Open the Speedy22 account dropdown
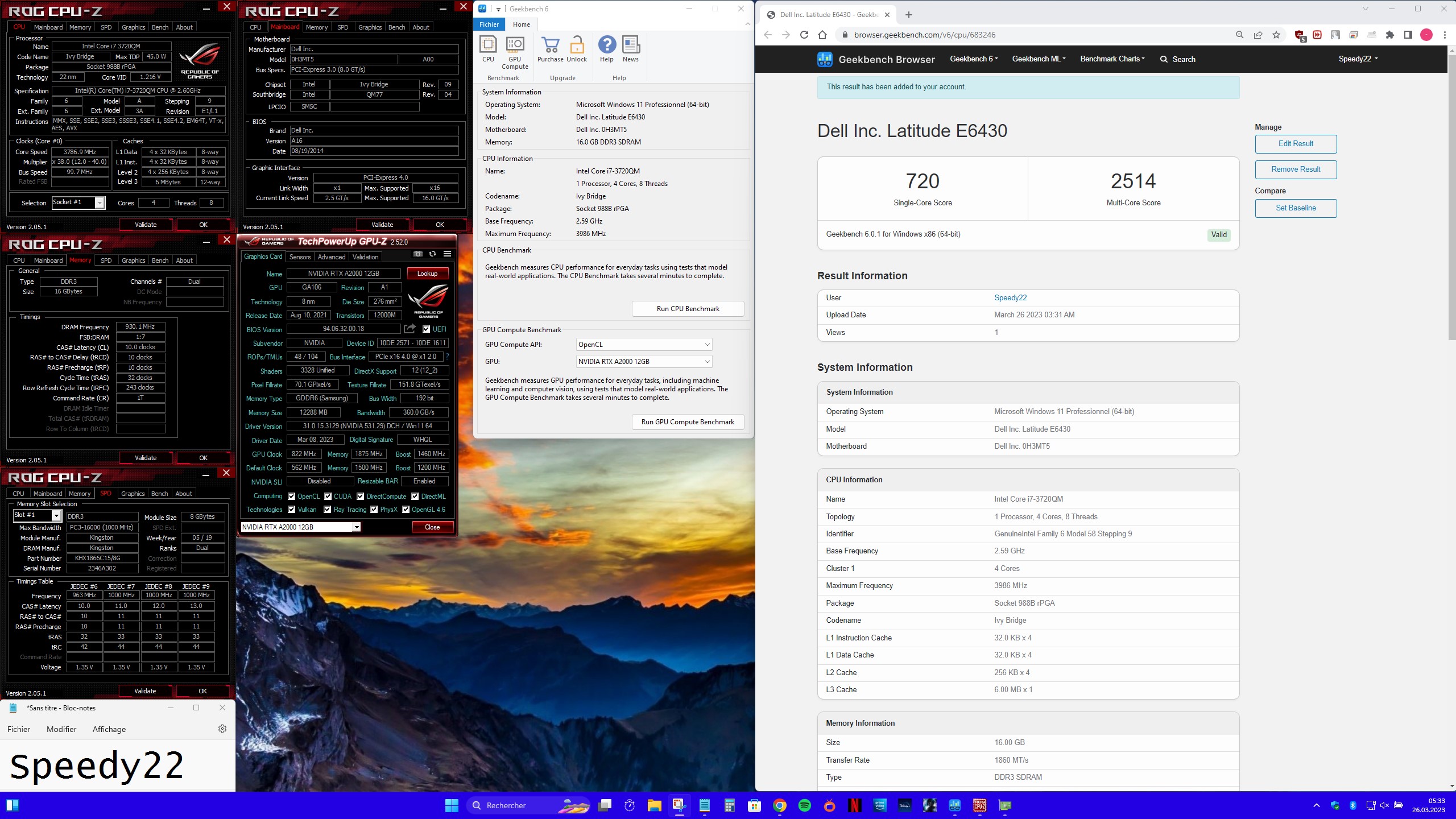This screenshot has height=819, width=1456. coord(1358,59)
